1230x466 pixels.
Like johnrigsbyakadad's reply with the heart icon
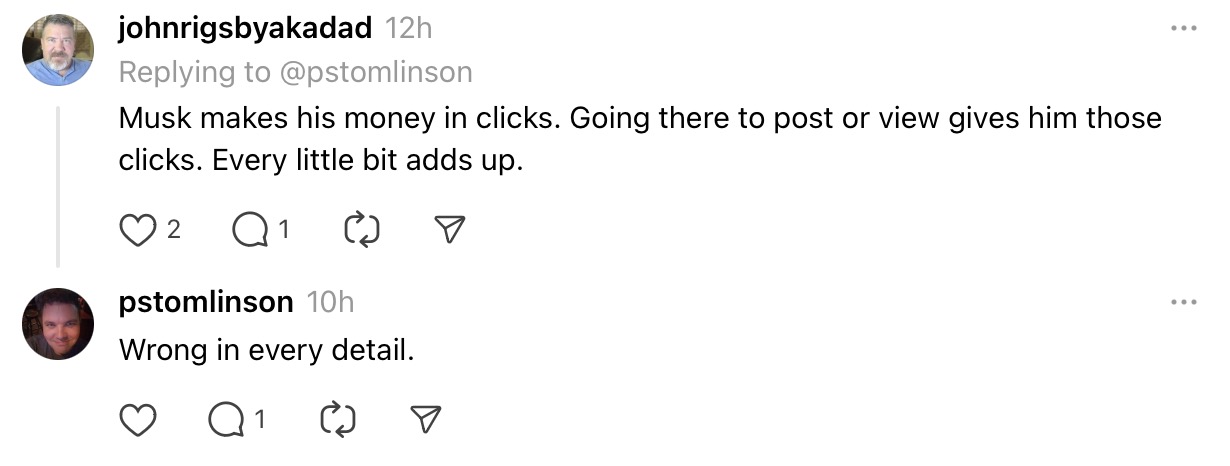point(138,231)
